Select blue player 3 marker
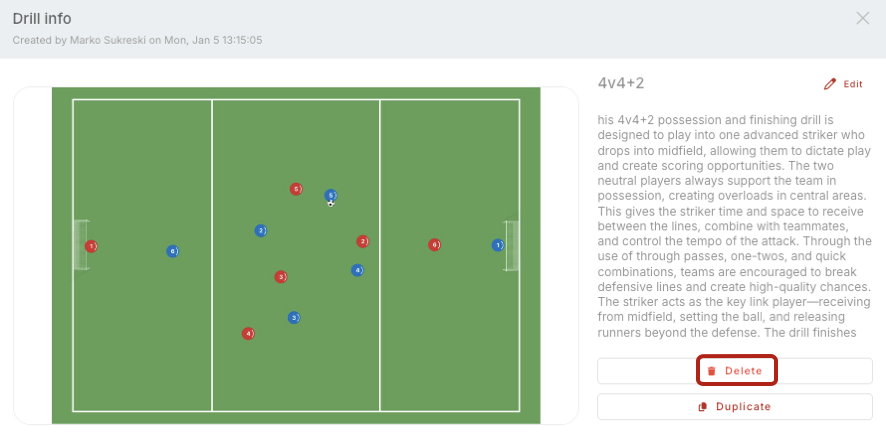 (x=294, y=318)
